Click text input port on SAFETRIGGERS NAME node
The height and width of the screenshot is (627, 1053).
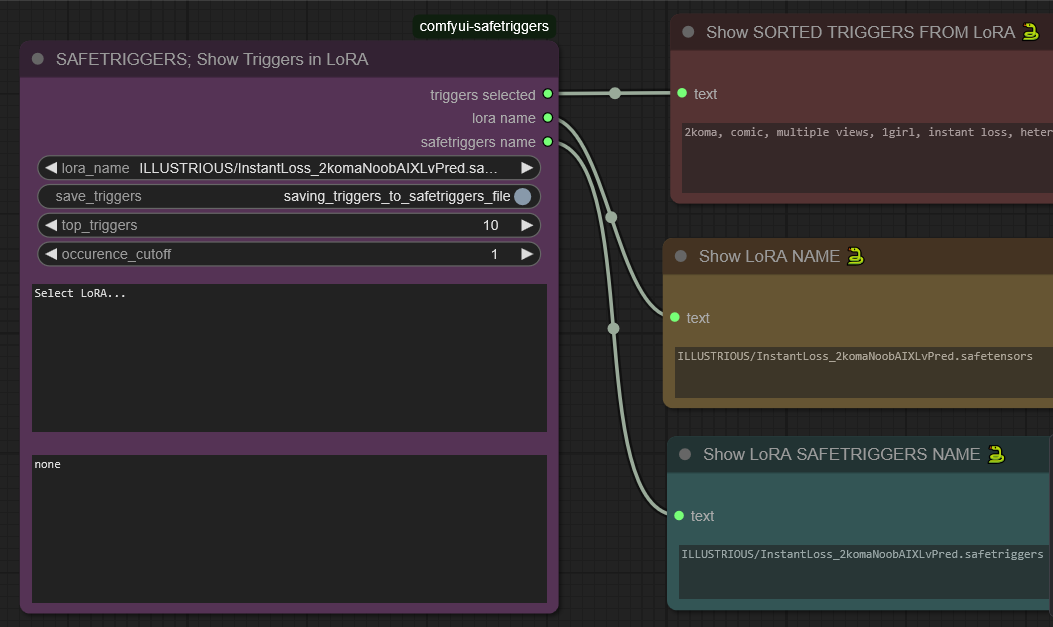679,516
